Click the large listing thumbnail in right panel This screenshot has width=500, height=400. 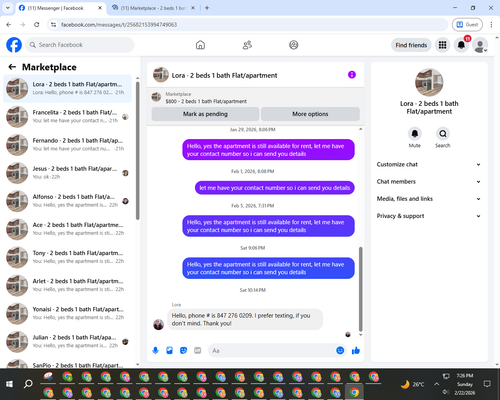[x=429, y=82]
